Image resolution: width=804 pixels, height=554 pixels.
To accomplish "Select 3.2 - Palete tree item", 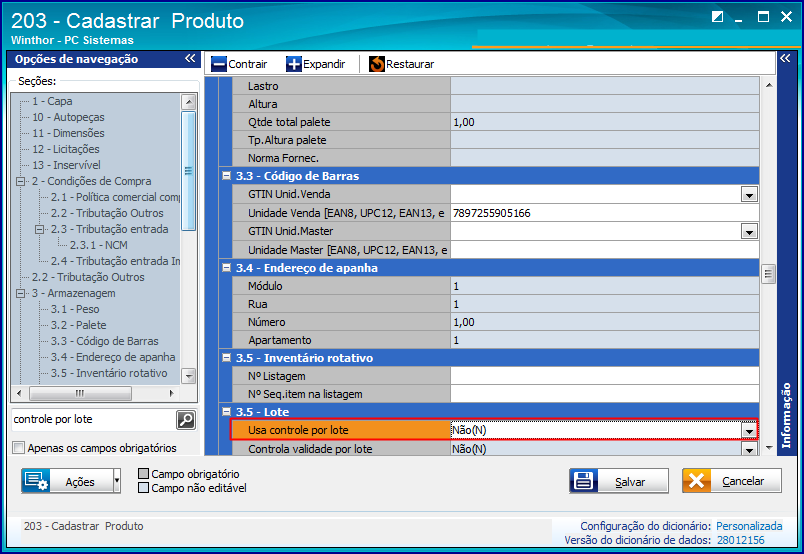I will [78, 325].
